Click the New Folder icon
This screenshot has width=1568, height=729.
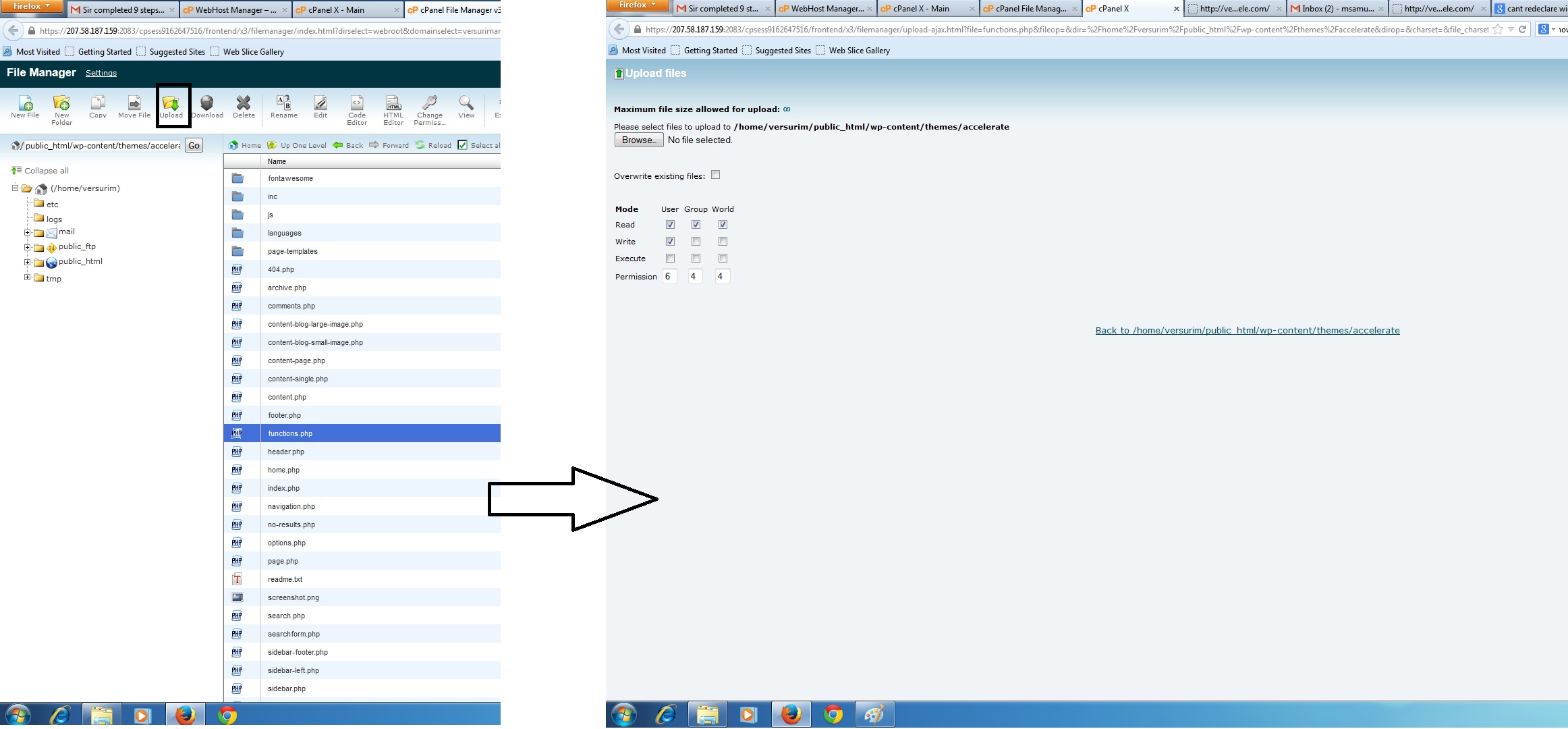coord(61,105)
